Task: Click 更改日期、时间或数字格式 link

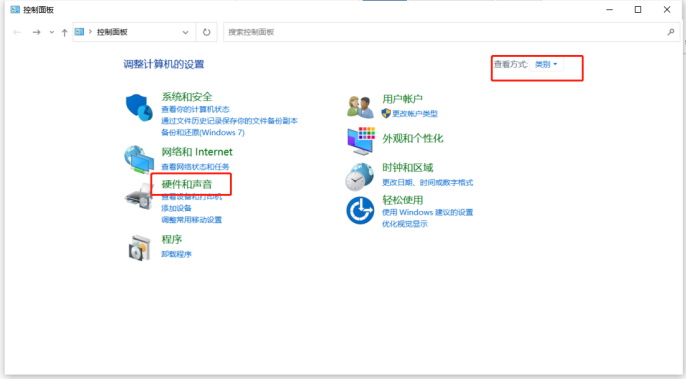Action: 427,182
